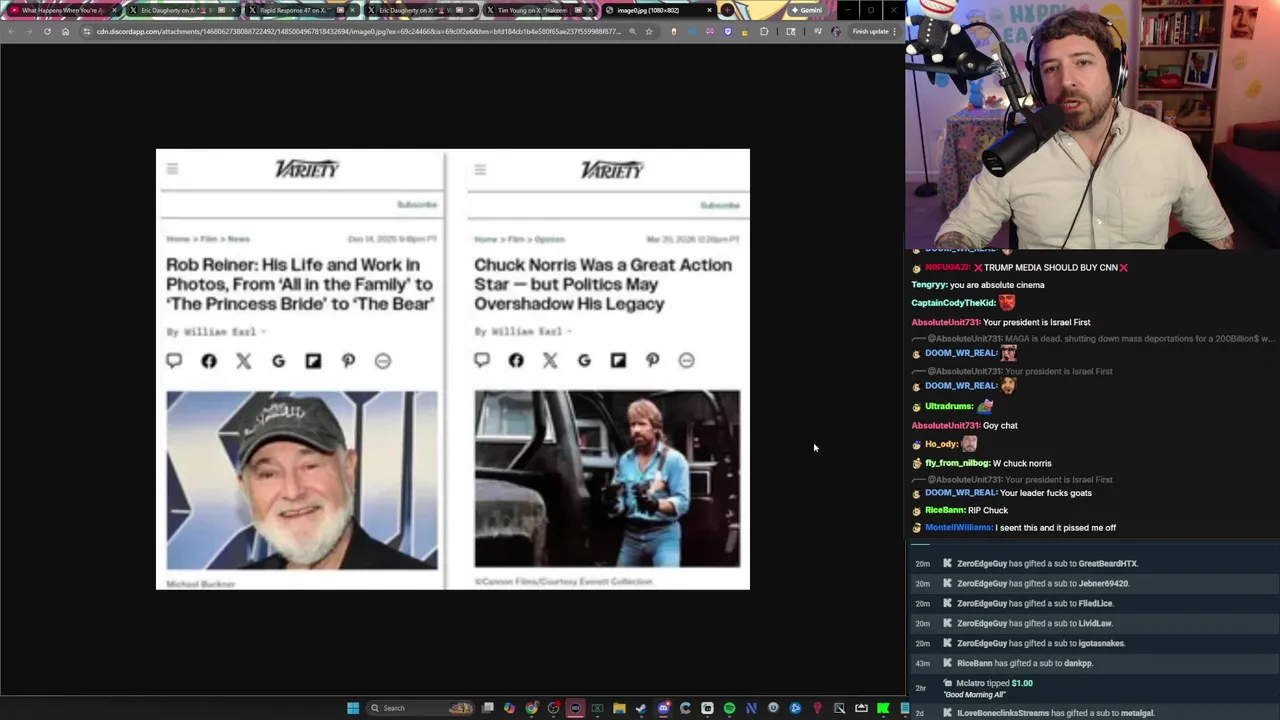Click the browser address bar URL
The width and height of the screenshot is (1280, 720).
[x=358, y=31]
